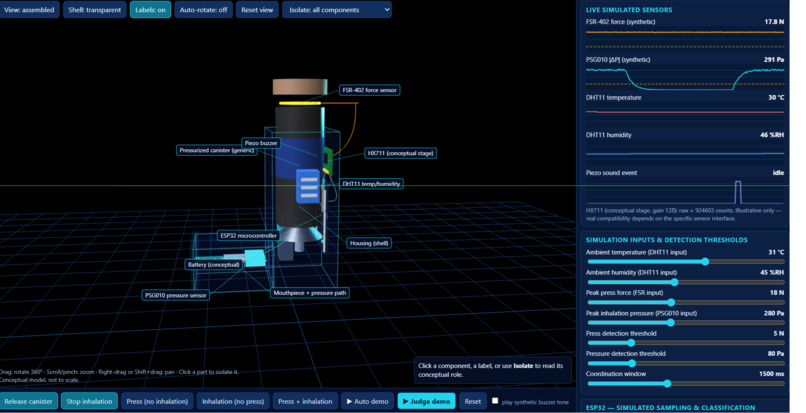Toggle the Shell: transparent button
The width and height of the screenshot is (806, 413).
point(95,10)
